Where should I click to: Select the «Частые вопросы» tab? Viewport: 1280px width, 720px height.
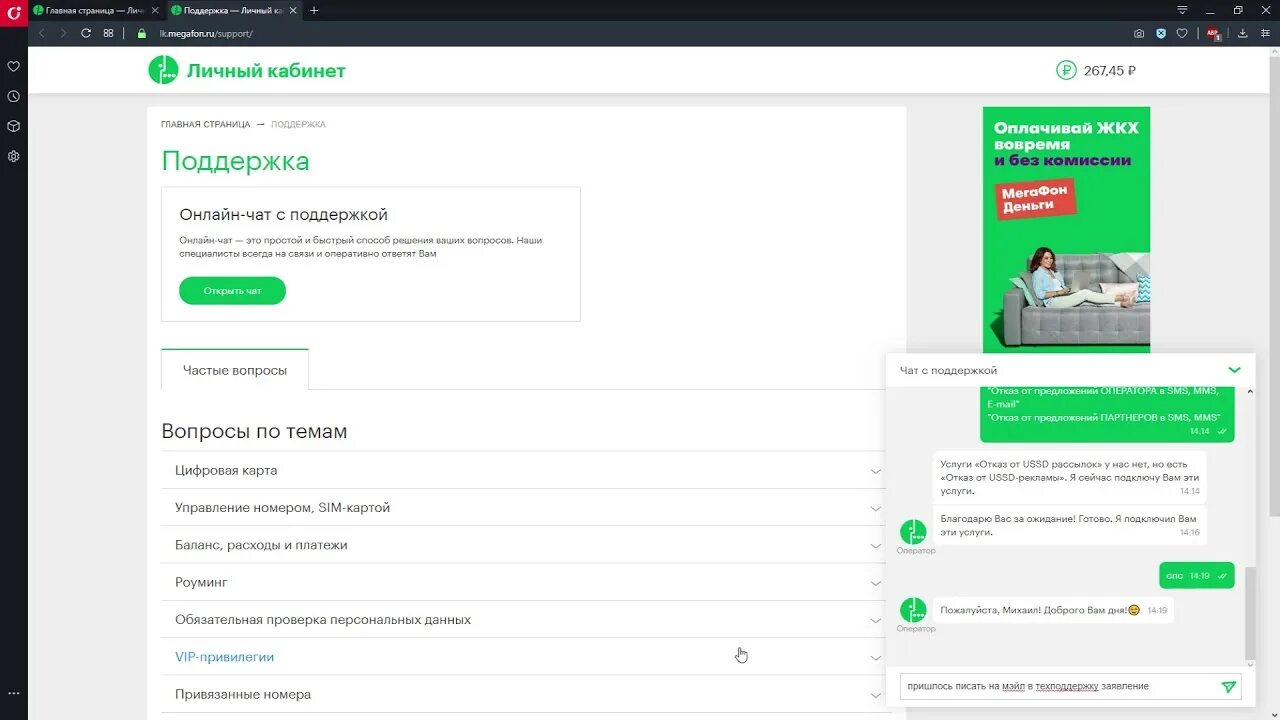[235, 370]
